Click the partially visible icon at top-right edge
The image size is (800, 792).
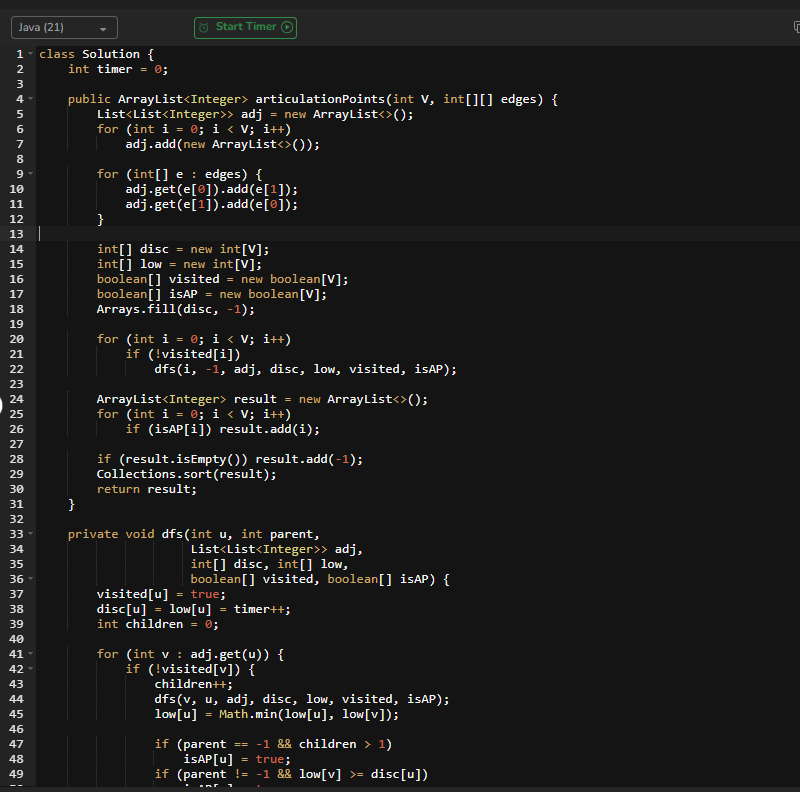click(x=796, y=28)
